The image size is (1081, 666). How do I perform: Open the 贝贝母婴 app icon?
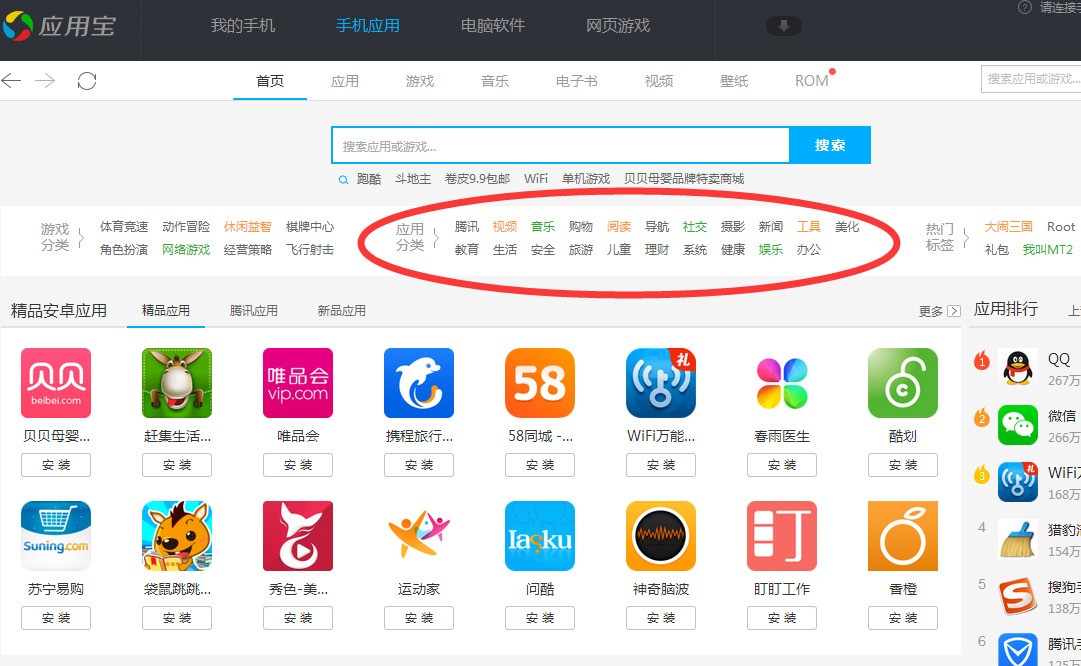(x=56, y=383)
